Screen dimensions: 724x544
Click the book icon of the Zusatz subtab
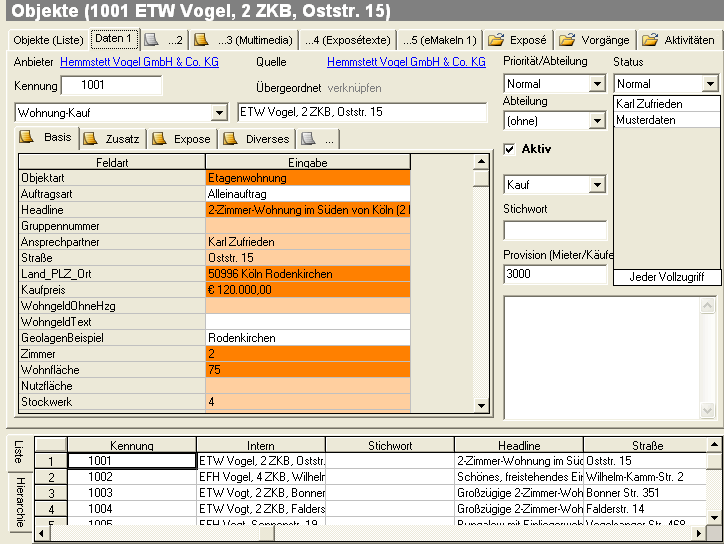[90, 138]
